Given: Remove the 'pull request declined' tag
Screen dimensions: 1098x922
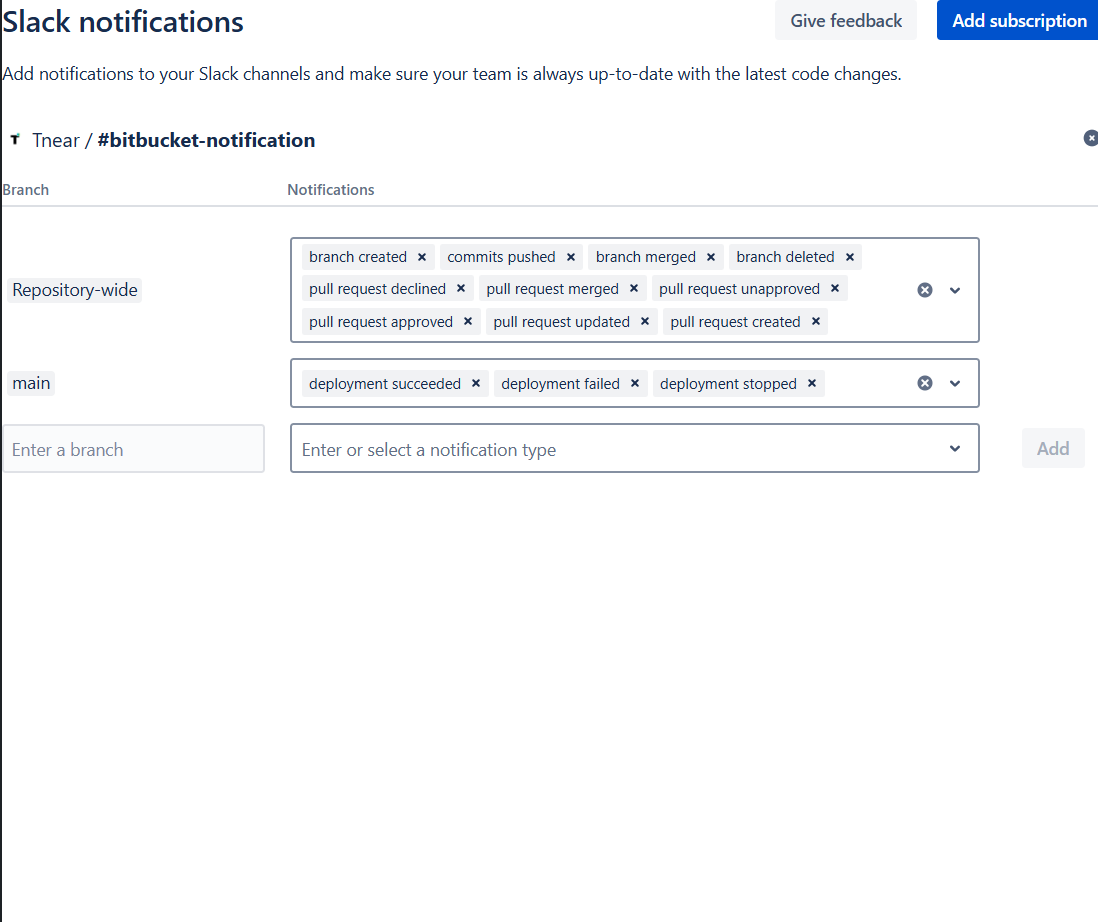Looking at the screenshot, I should pos(461,288).
